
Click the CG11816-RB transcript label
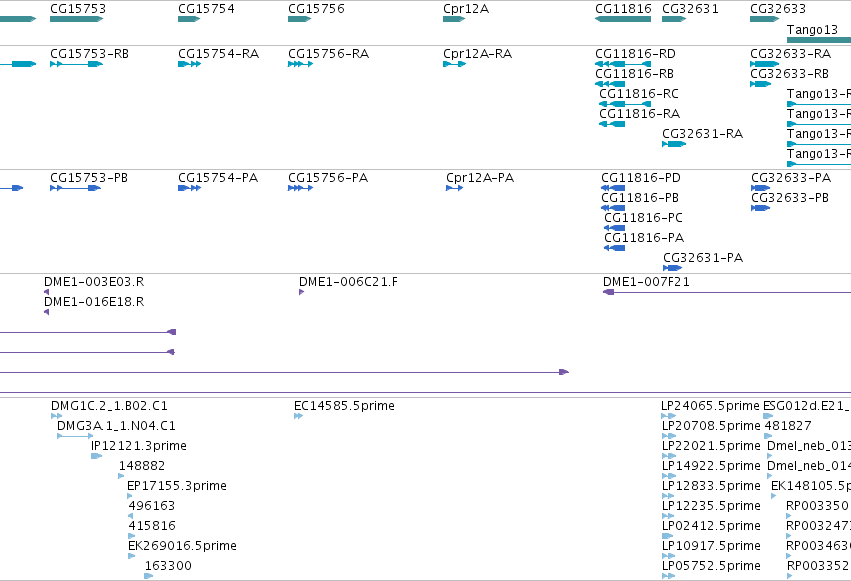coord(634,74)
